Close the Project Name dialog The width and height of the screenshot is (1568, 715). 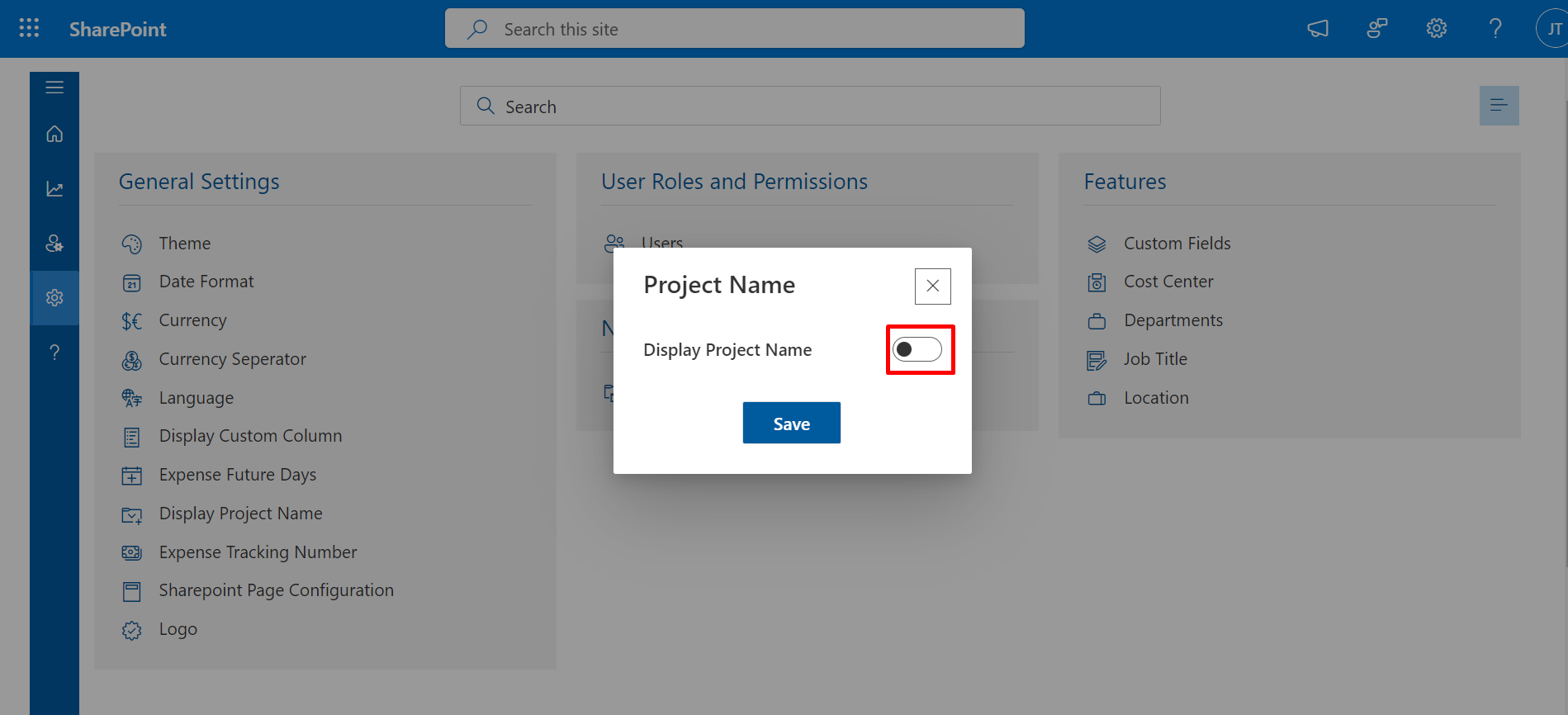(933, 286)
